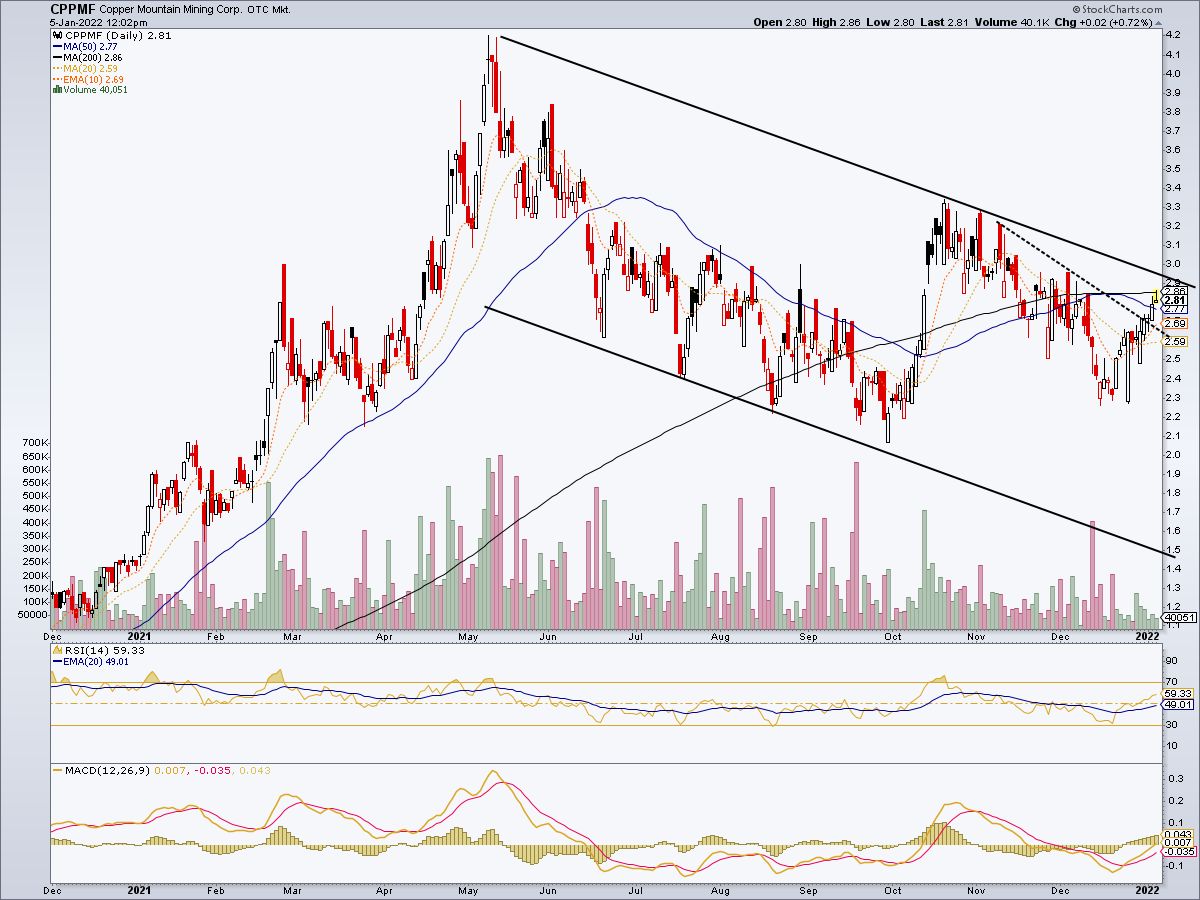1200x900 pixels.
Task: Click the -0.1 level on the MACD axis
Action: [x=1173, y=866]
